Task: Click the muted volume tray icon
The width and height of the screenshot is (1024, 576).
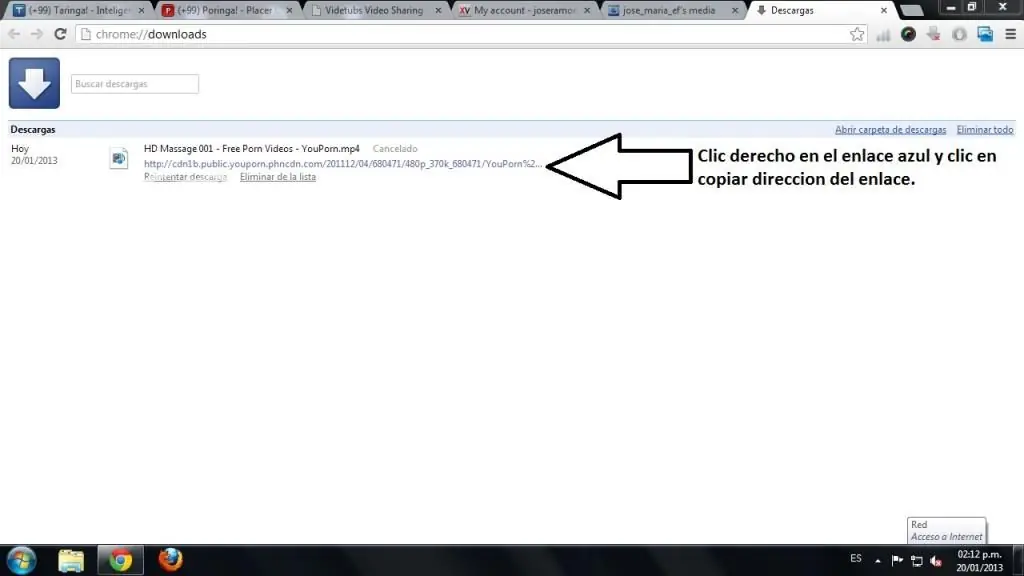Action: [936, 560]
